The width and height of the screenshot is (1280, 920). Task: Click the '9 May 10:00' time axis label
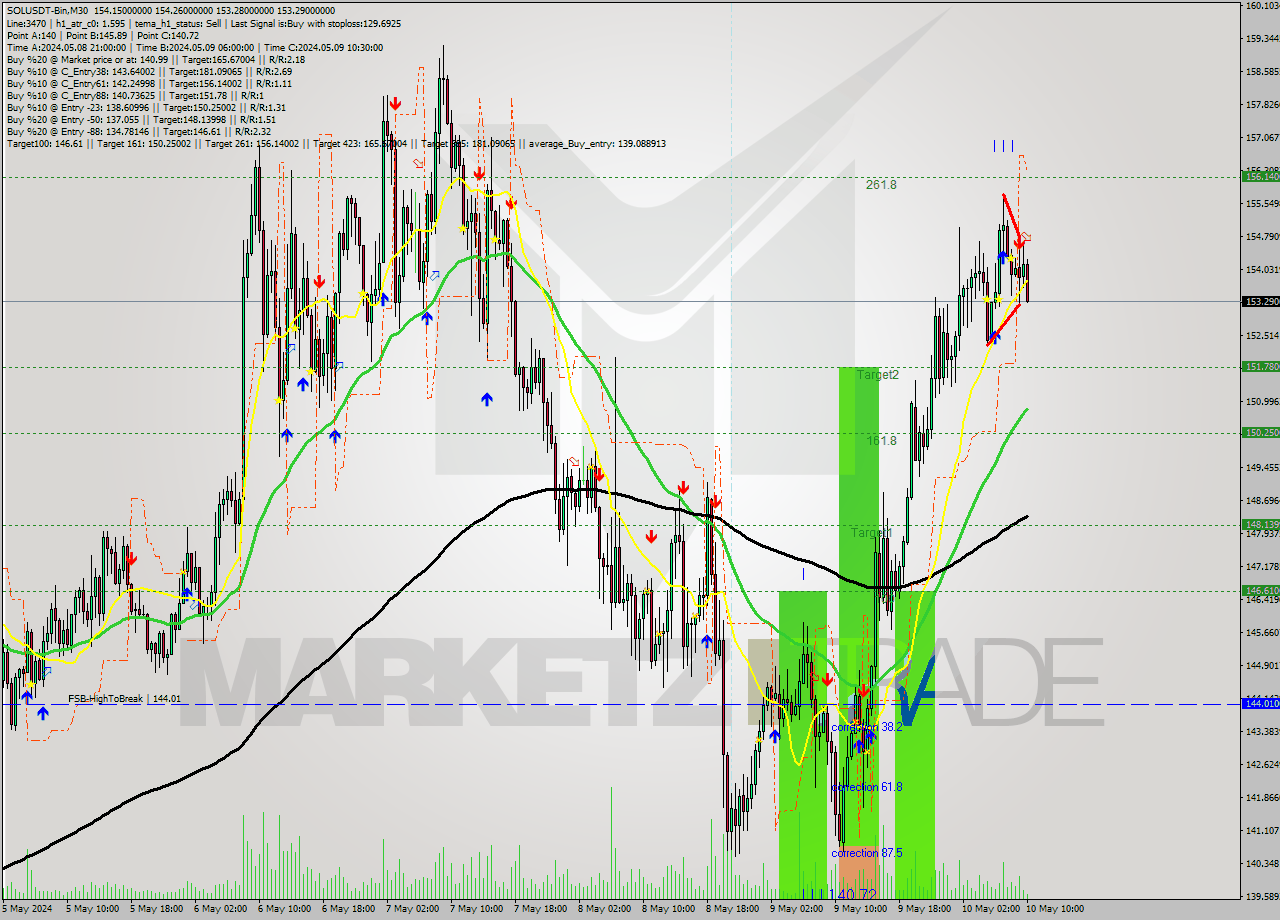859,909
